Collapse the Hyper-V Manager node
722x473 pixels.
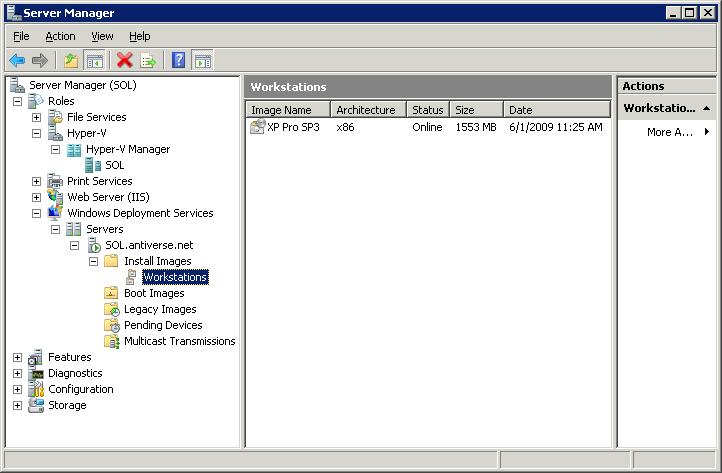coord(55,149)
